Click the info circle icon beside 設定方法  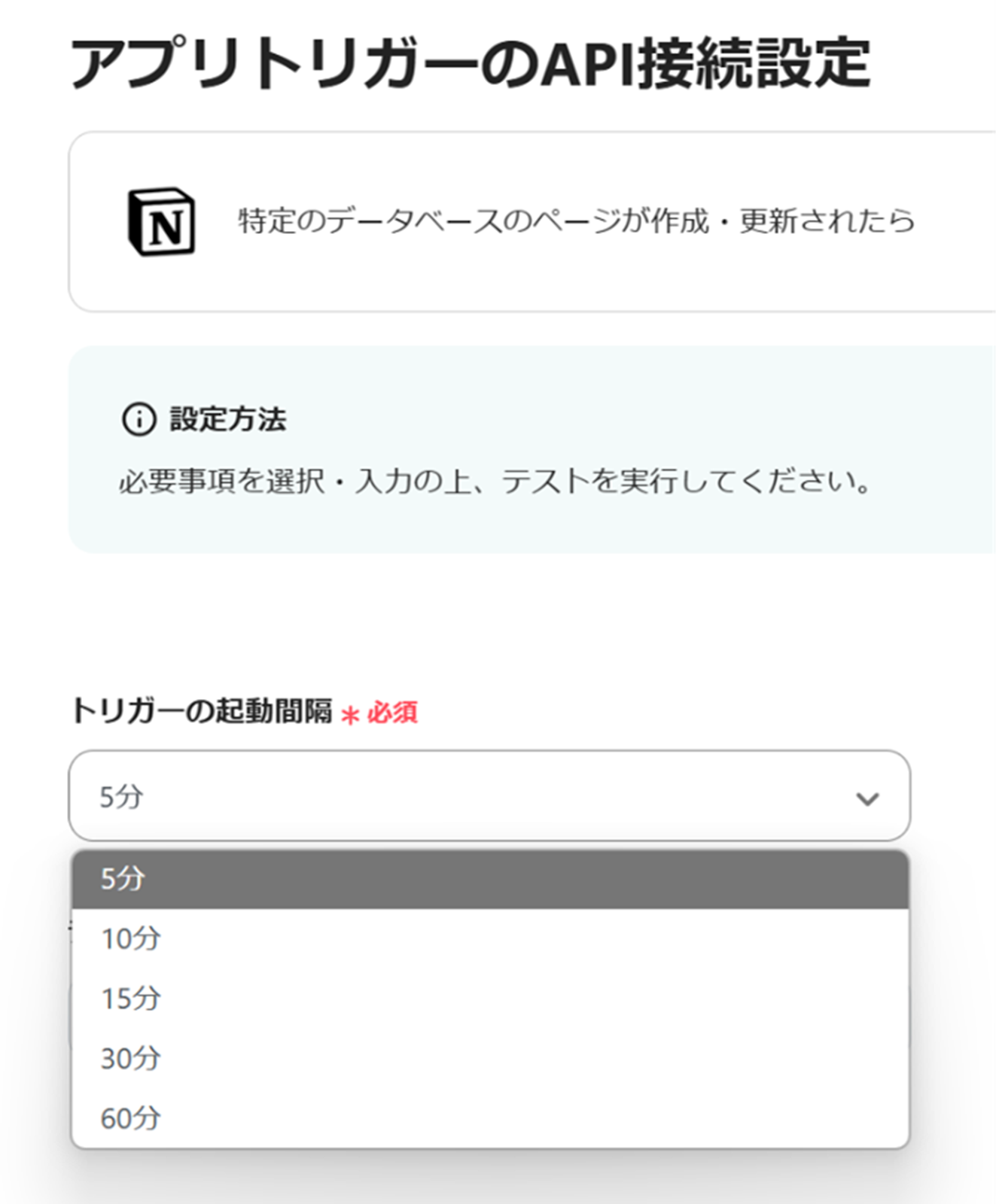point(139,419)
